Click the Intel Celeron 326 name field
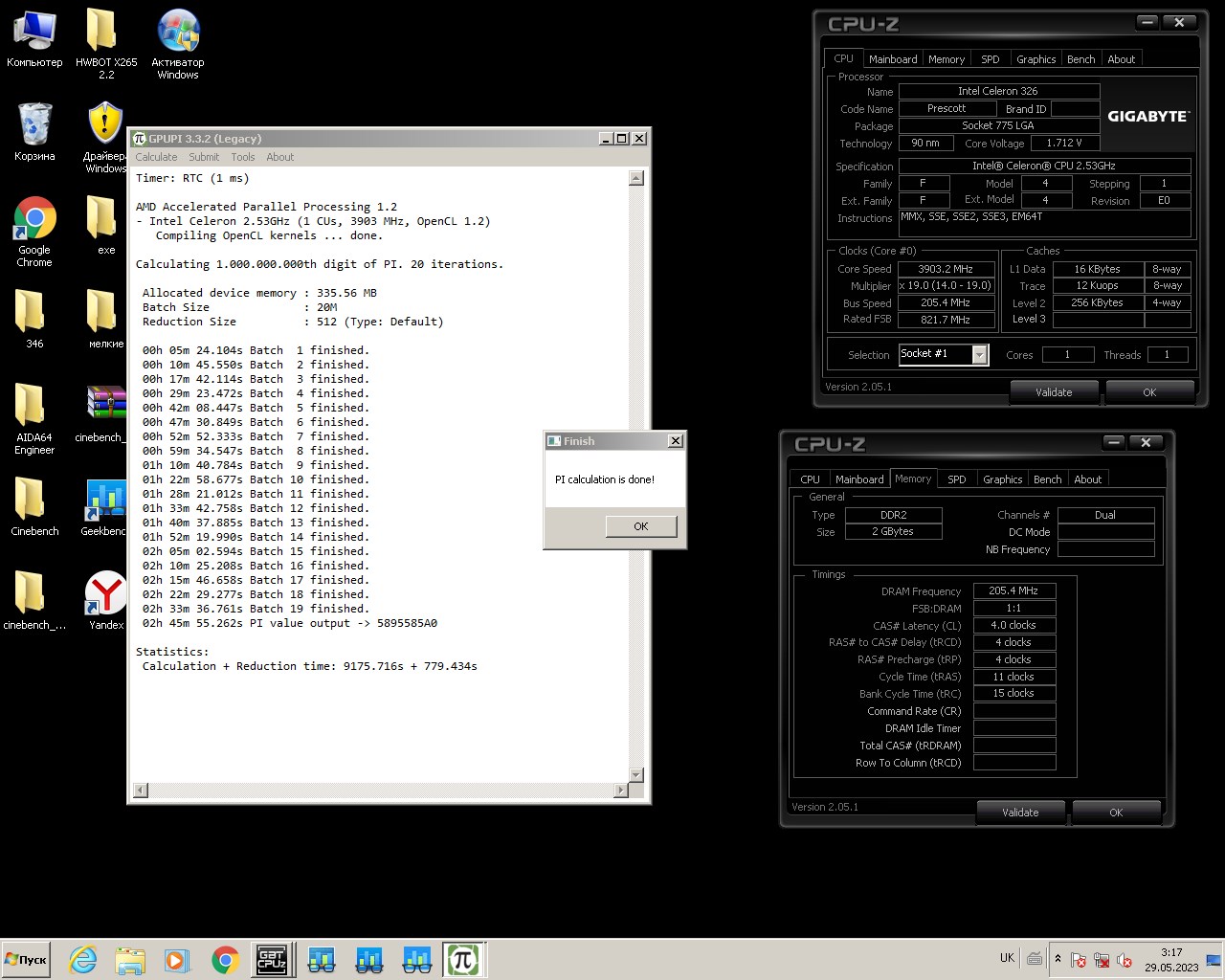 coord(998,92)
